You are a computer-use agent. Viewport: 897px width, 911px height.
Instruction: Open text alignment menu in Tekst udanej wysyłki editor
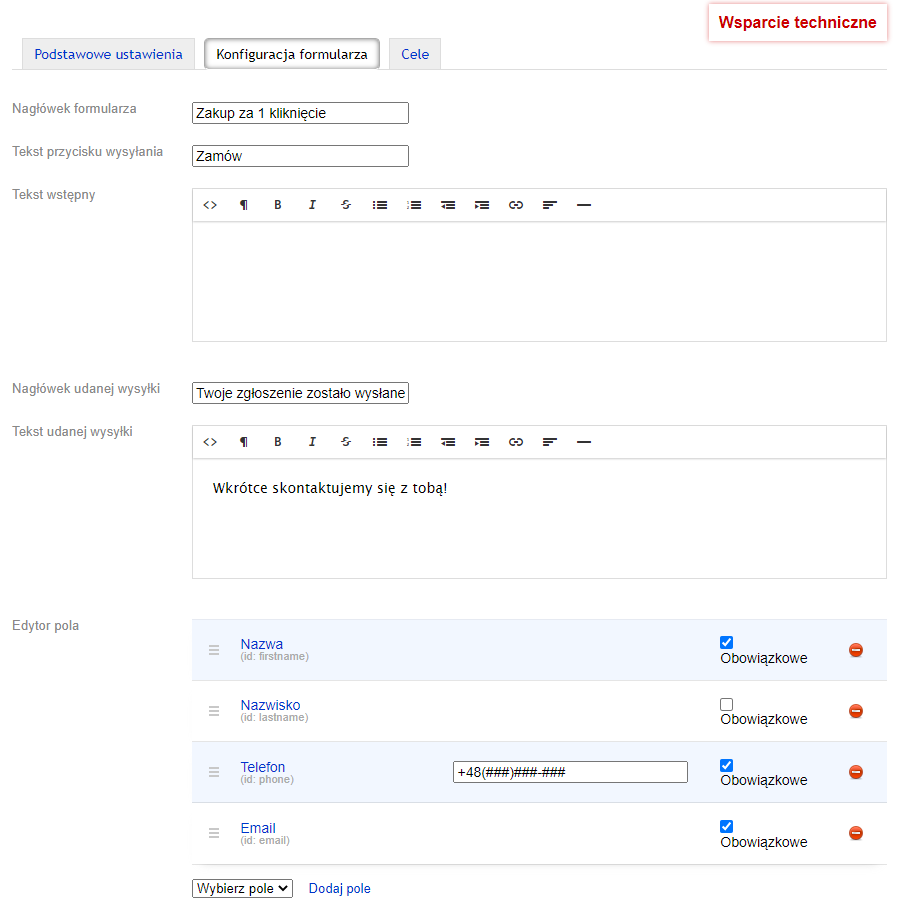click(550, 442)
